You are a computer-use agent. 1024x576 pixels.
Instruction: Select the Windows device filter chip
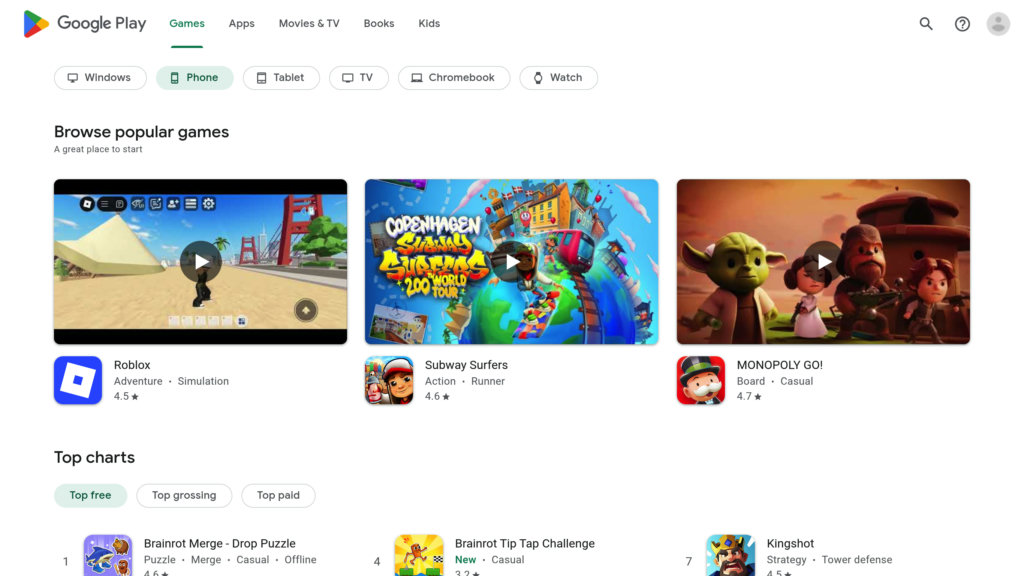coord(101,78)
